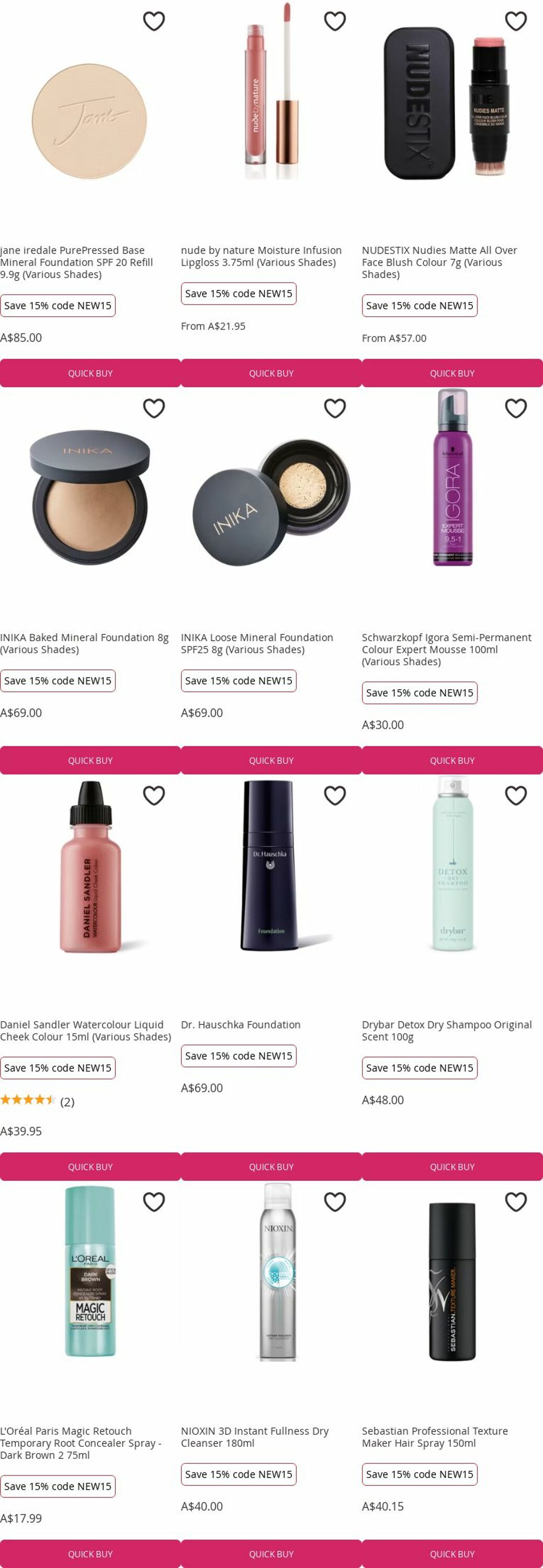Open the nude by nature lipgloss image
Image resolution: width=543 pixels, height=1568 pixels.
(271, 91)
